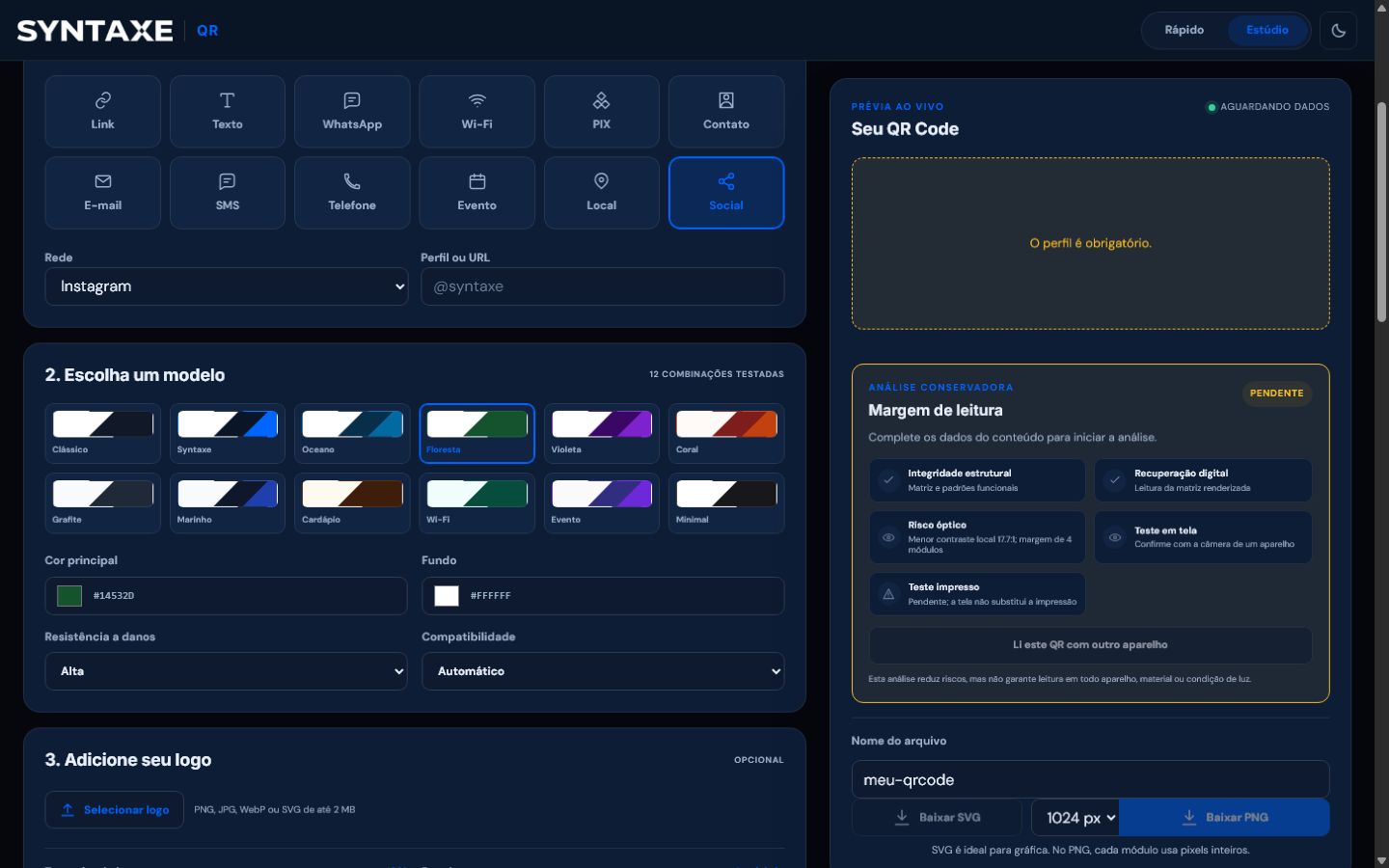This screenshot has height=868, width=1389.
Task: Click the Recuperação digital check icon
Action: [1114, 479]
